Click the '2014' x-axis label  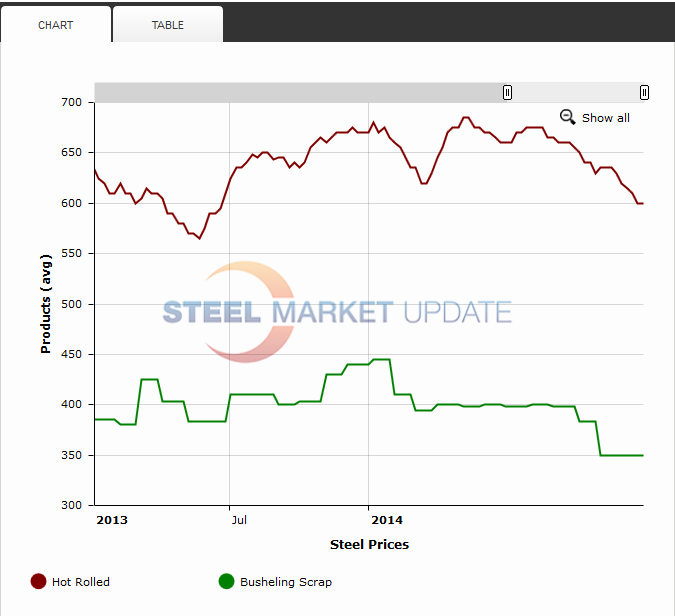coord(386,520)
